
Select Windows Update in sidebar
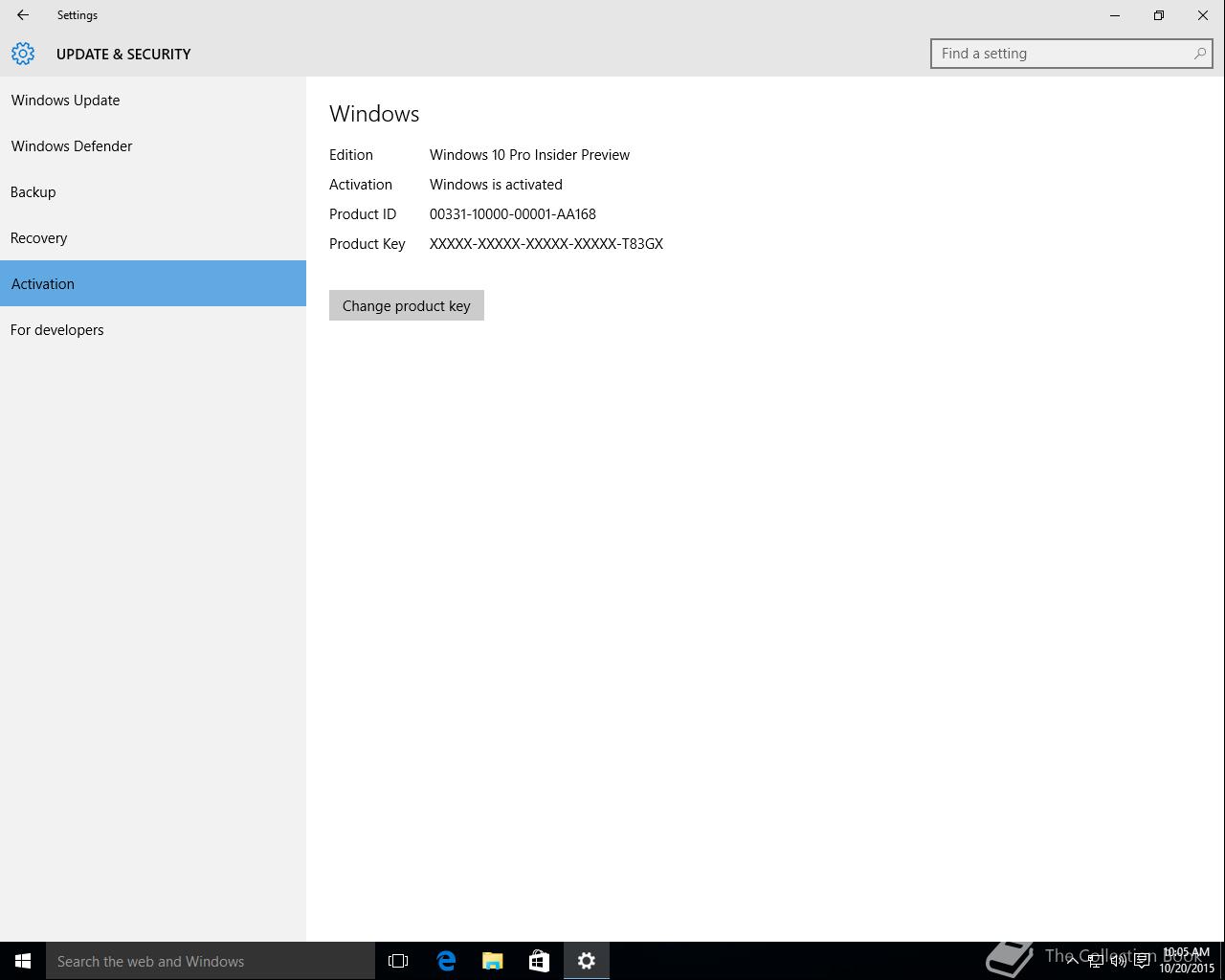coord(153,100)
